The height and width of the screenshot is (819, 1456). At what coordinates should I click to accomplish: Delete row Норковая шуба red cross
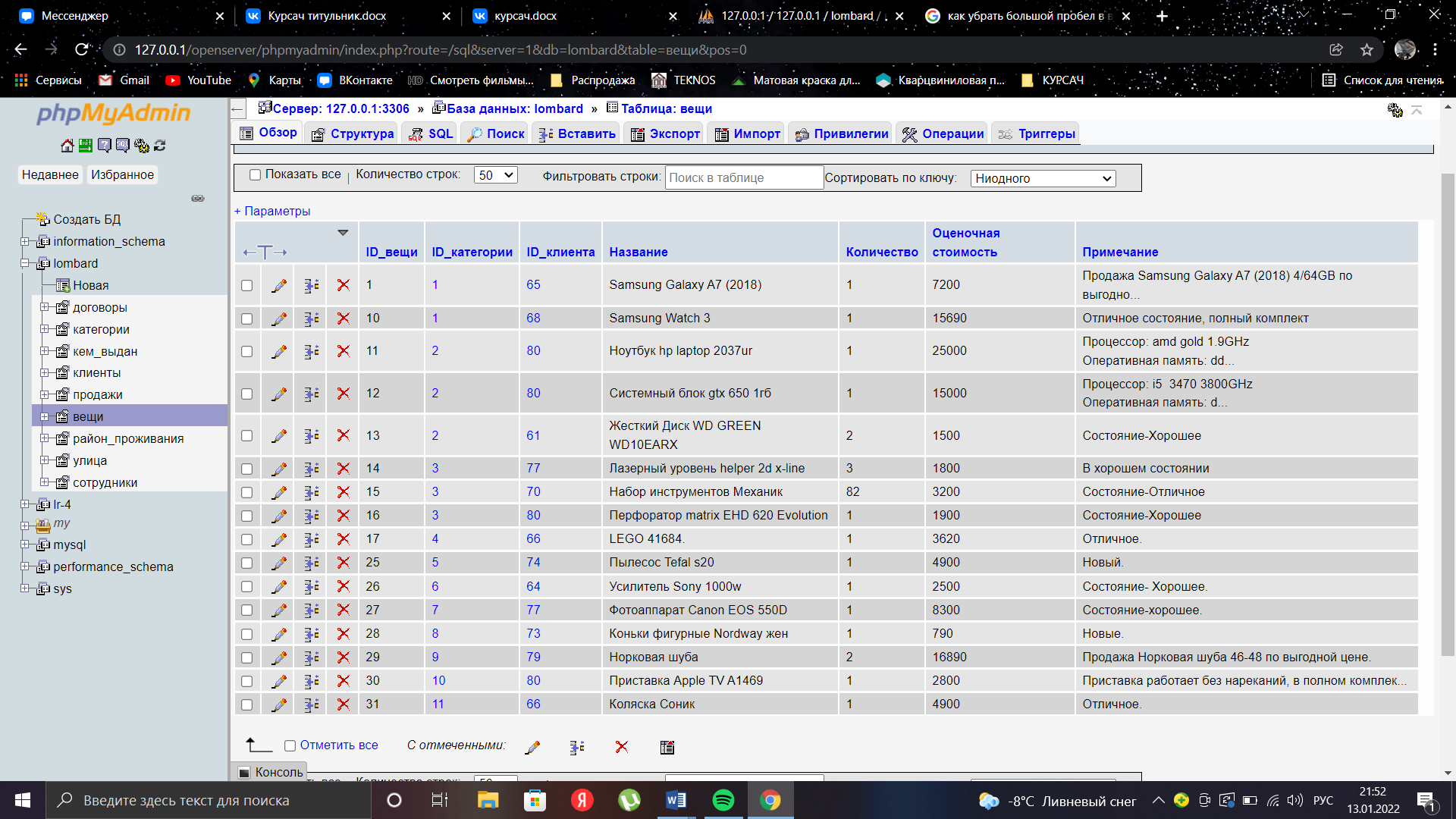tap(344, 657)
